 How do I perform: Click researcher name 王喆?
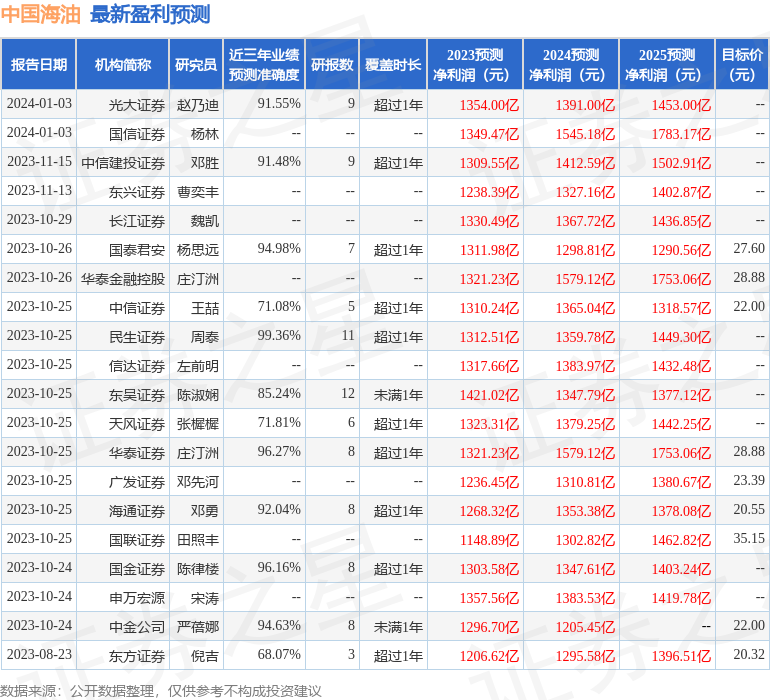(x=205, y=308)
